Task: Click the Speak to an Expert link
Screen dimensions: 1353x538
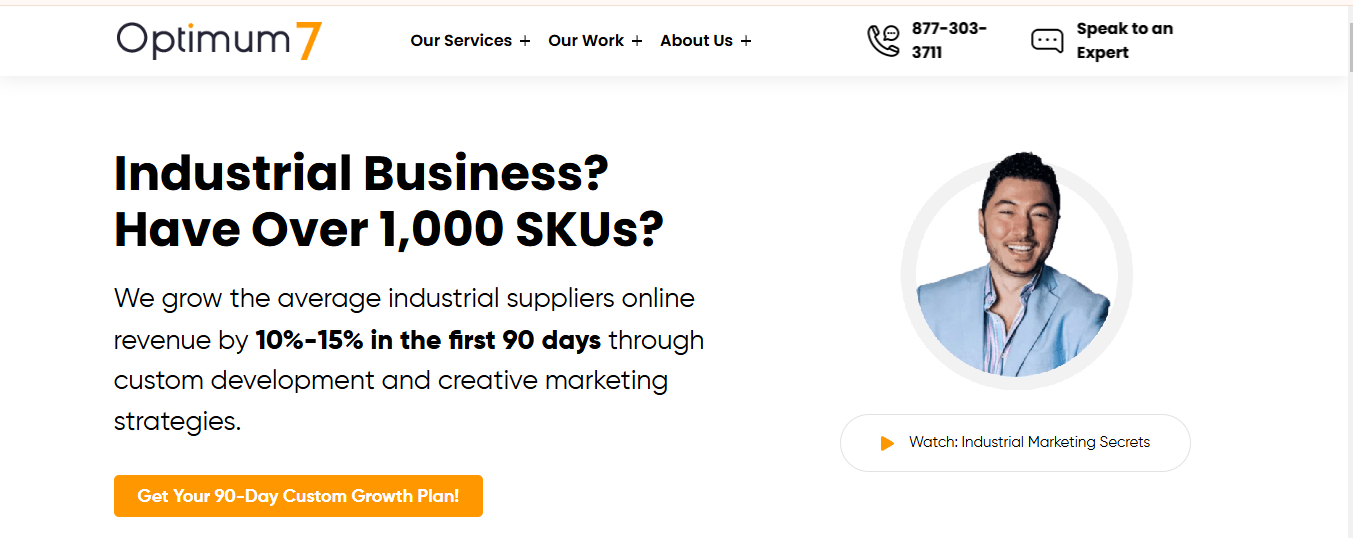Action: (x=1124, y=40)
